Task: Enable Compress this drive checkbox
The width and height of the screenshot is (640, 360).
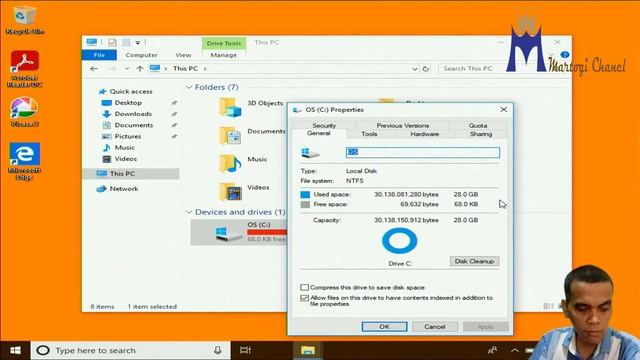Action: (x=304, y=287)
